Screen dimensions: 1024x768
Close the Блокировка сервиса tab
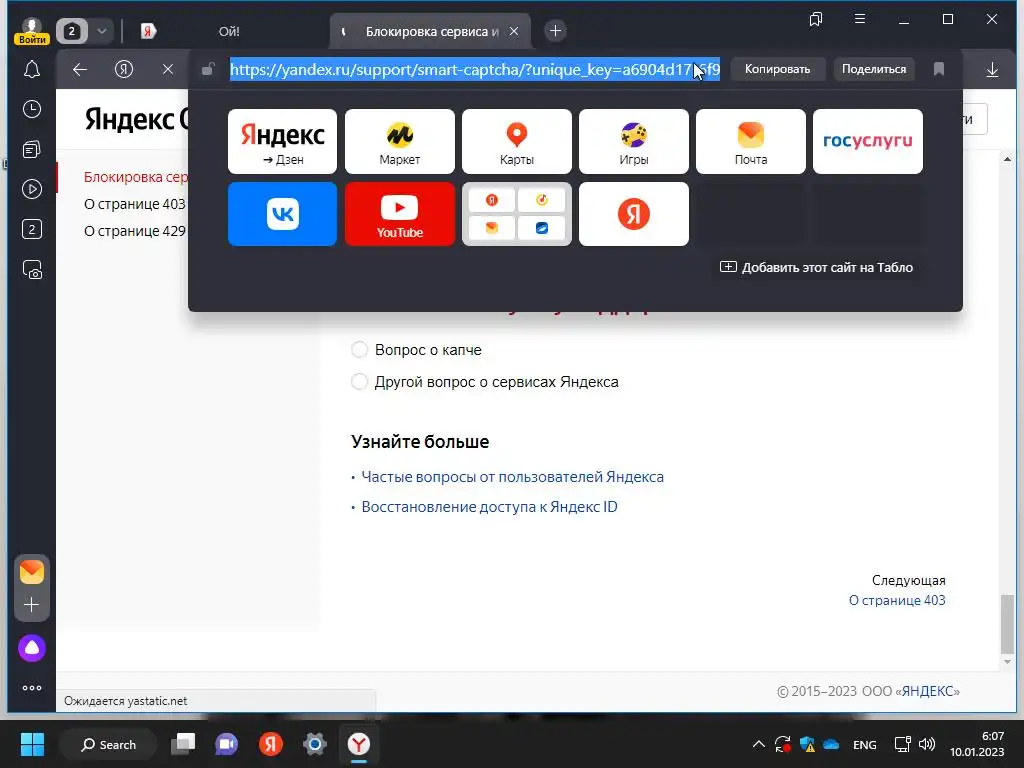coord(514,31)
